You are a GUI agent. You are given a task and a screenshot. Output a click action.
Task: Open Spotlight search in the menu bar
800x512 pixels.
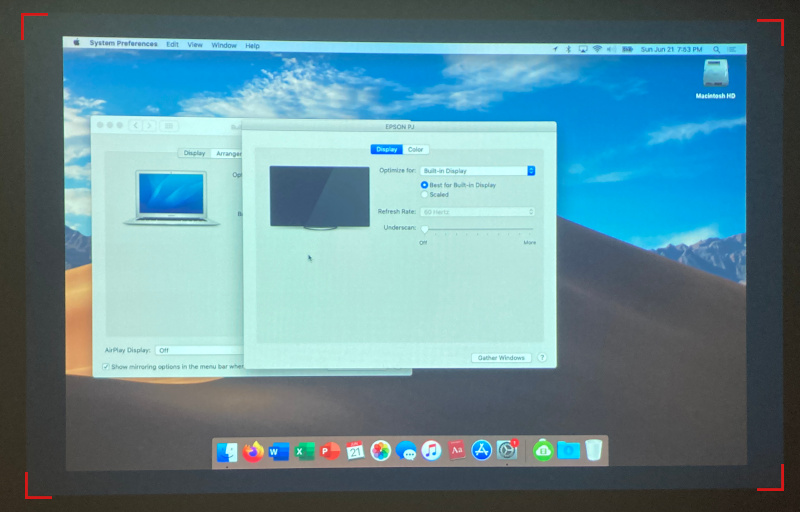[716, 49]
